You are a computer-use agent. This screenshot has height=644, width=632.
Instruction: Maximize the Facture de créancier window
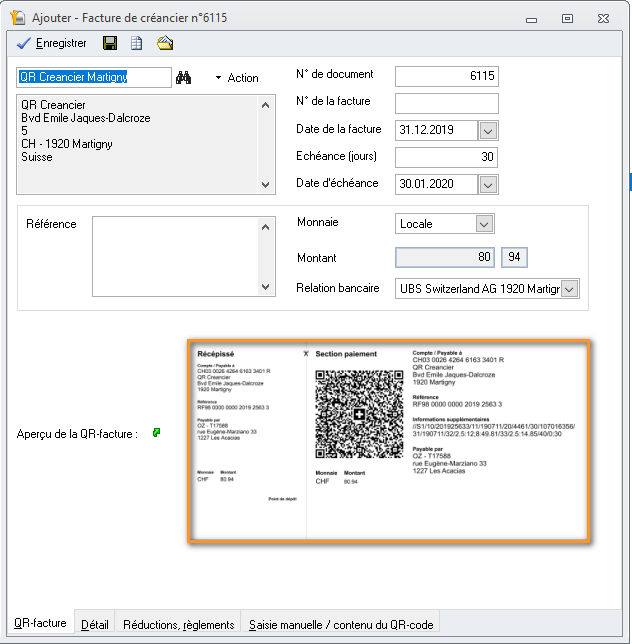pyautogui.click(x=567, y=18)
